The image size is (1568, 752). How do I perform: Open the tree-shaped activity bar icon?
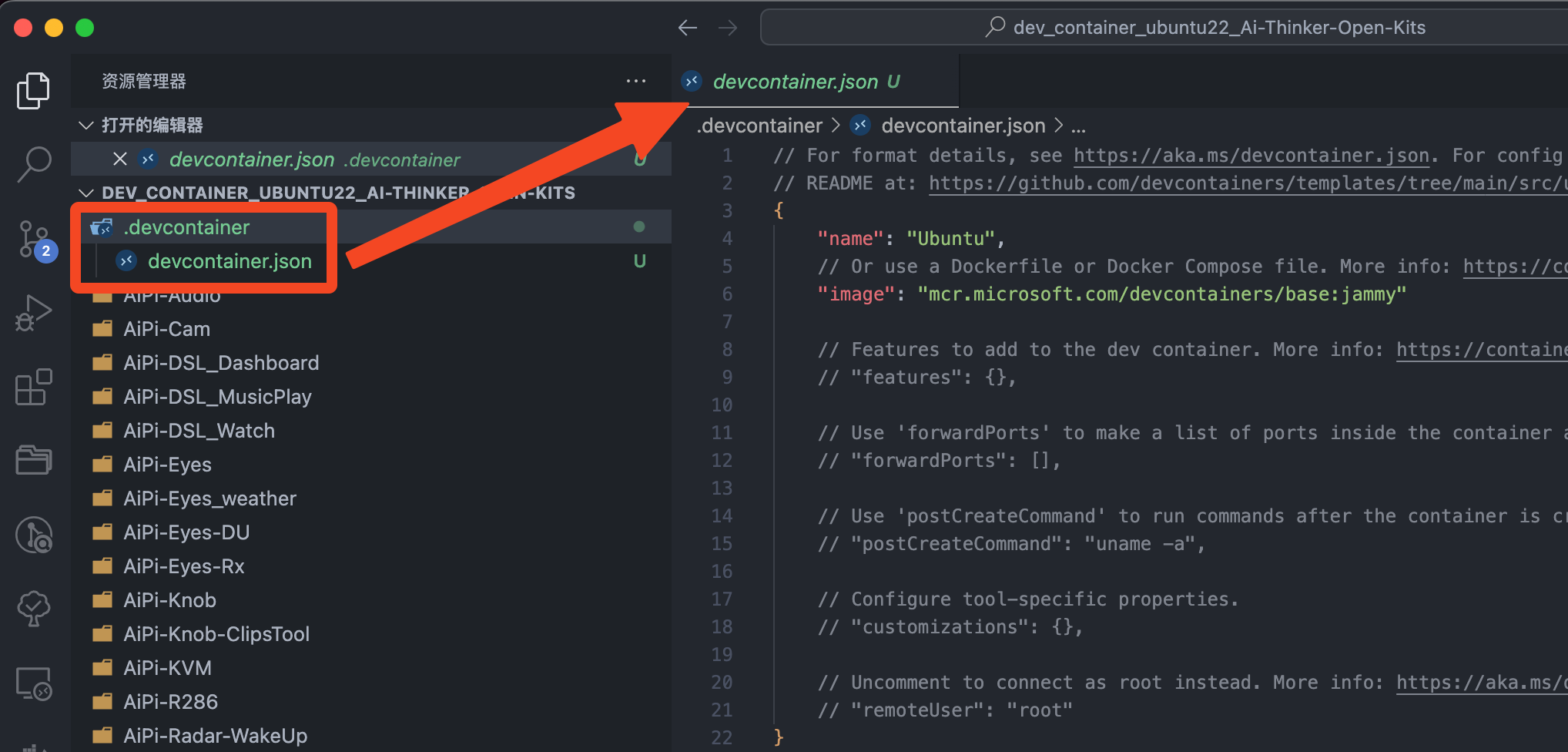(x=33, y=609)
